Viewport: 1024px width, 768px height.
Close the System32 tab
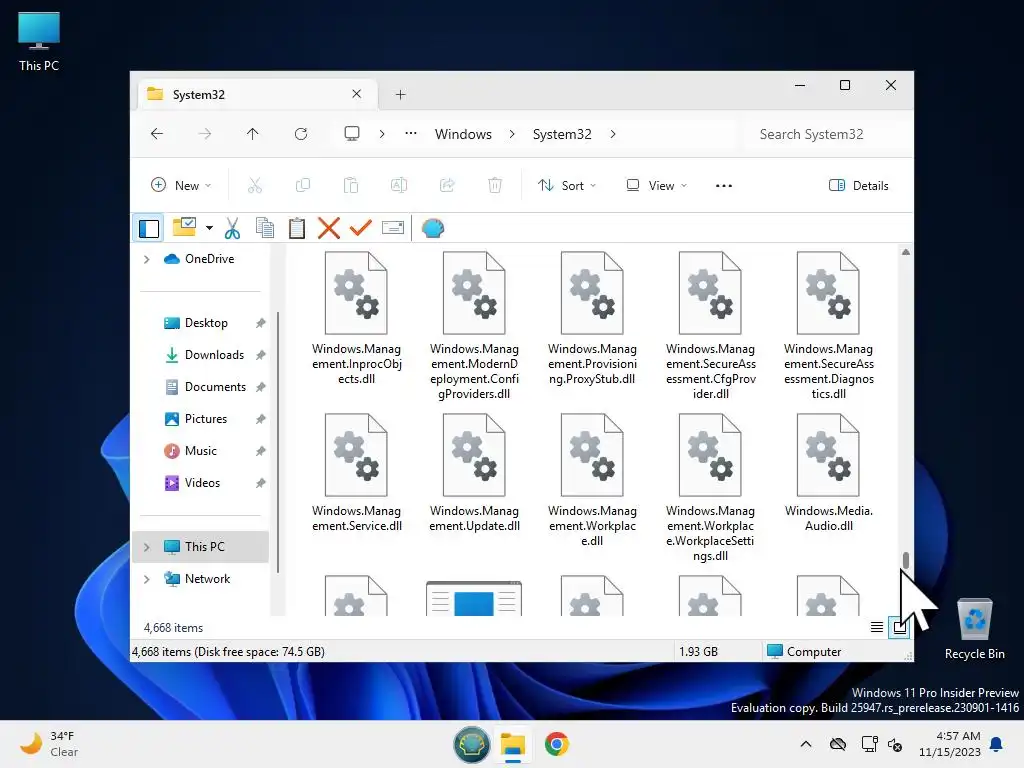click(x=357, y=94)
